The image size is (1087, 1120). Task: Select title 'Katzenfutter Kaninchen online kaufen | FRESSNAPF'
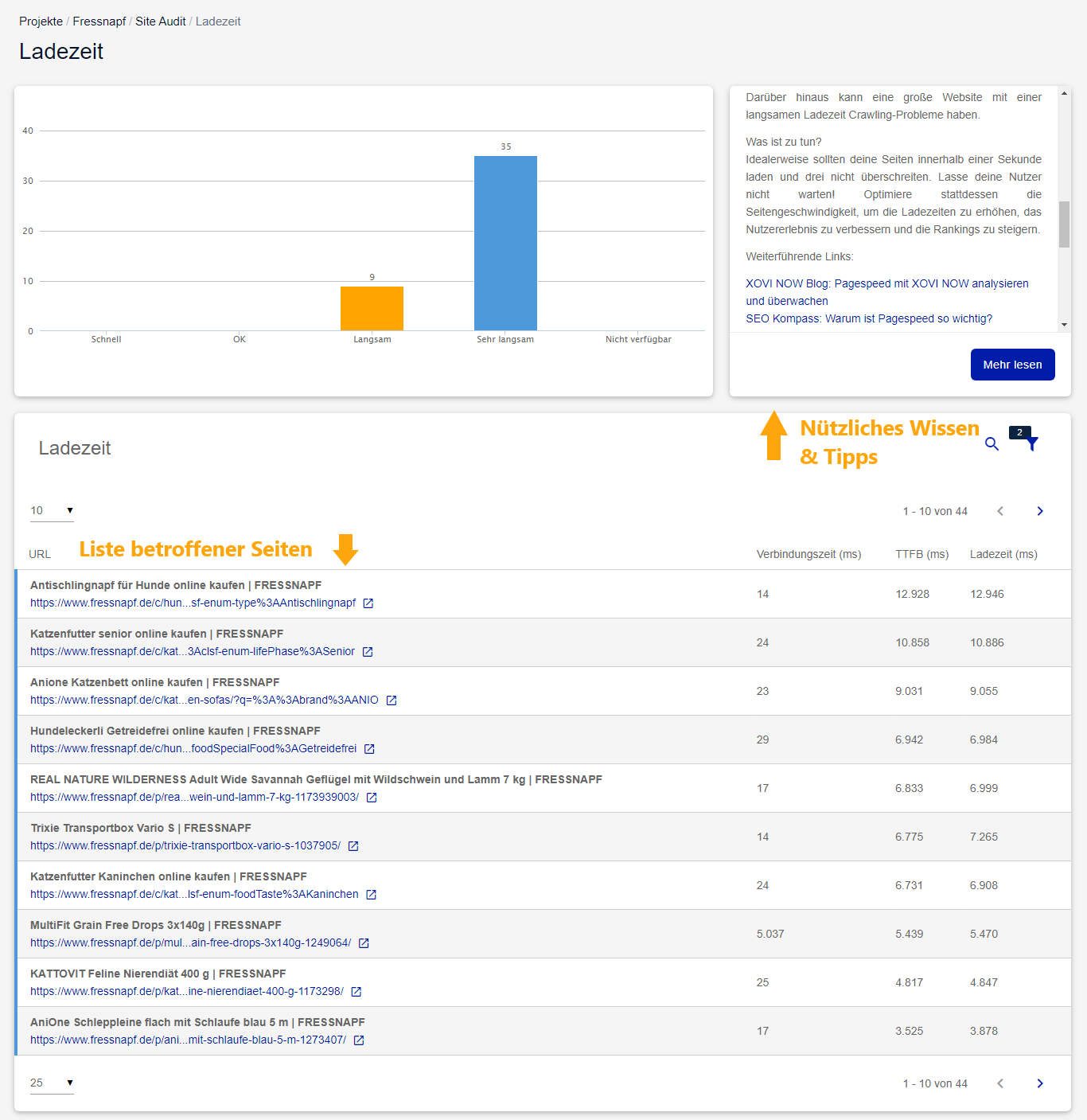(169, 876)
